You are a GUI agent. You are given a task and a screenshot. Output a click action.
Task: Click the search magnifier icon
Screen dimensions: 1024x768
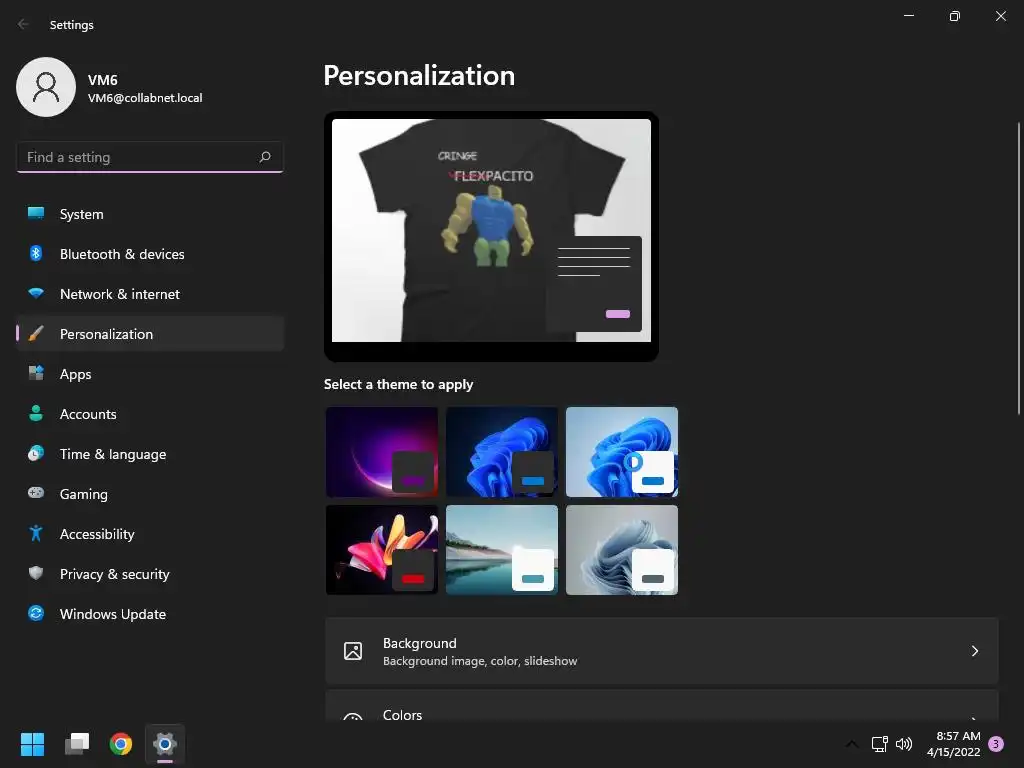pos(264,157)
